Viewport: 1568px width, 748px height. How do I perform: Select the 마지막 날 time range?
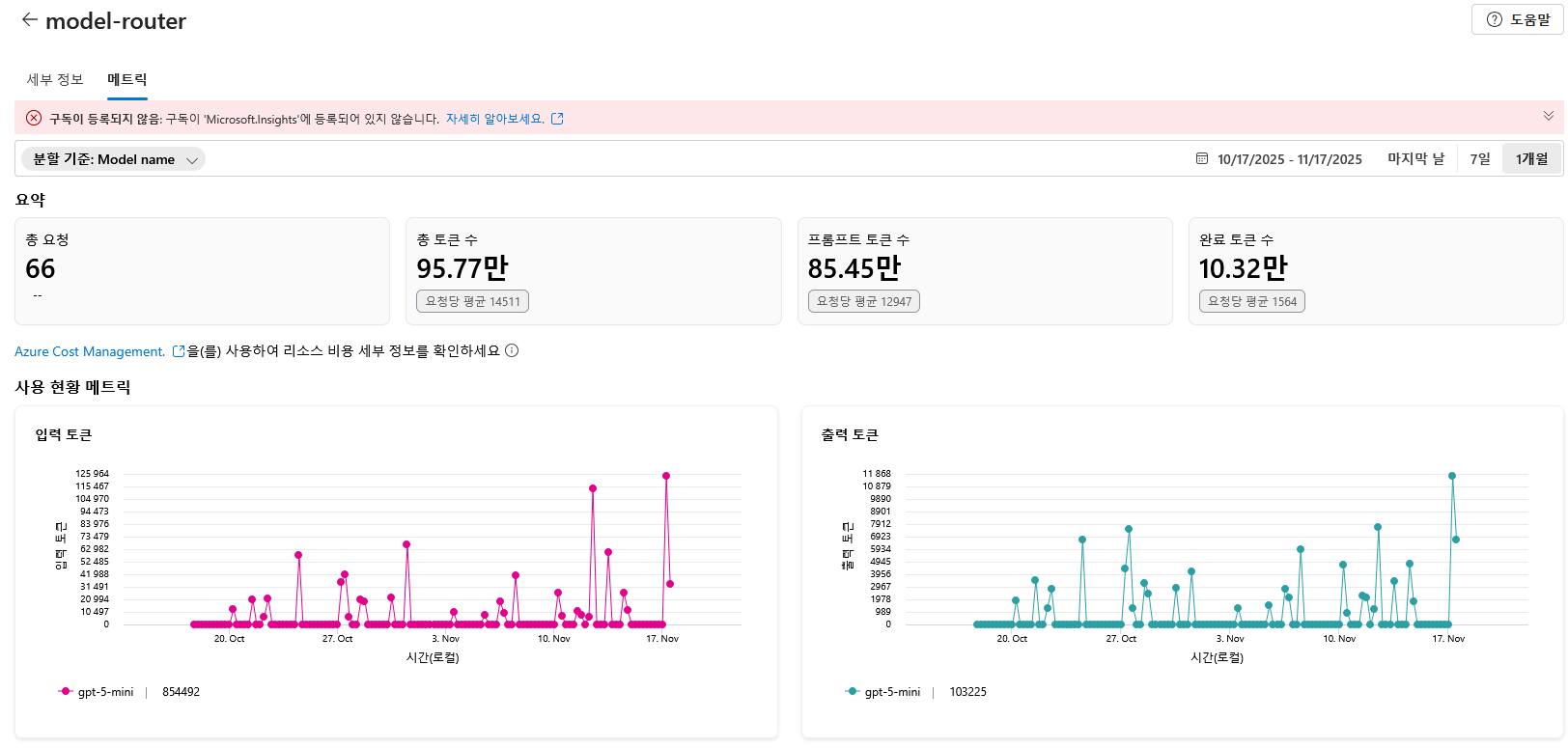(1415, 159)
